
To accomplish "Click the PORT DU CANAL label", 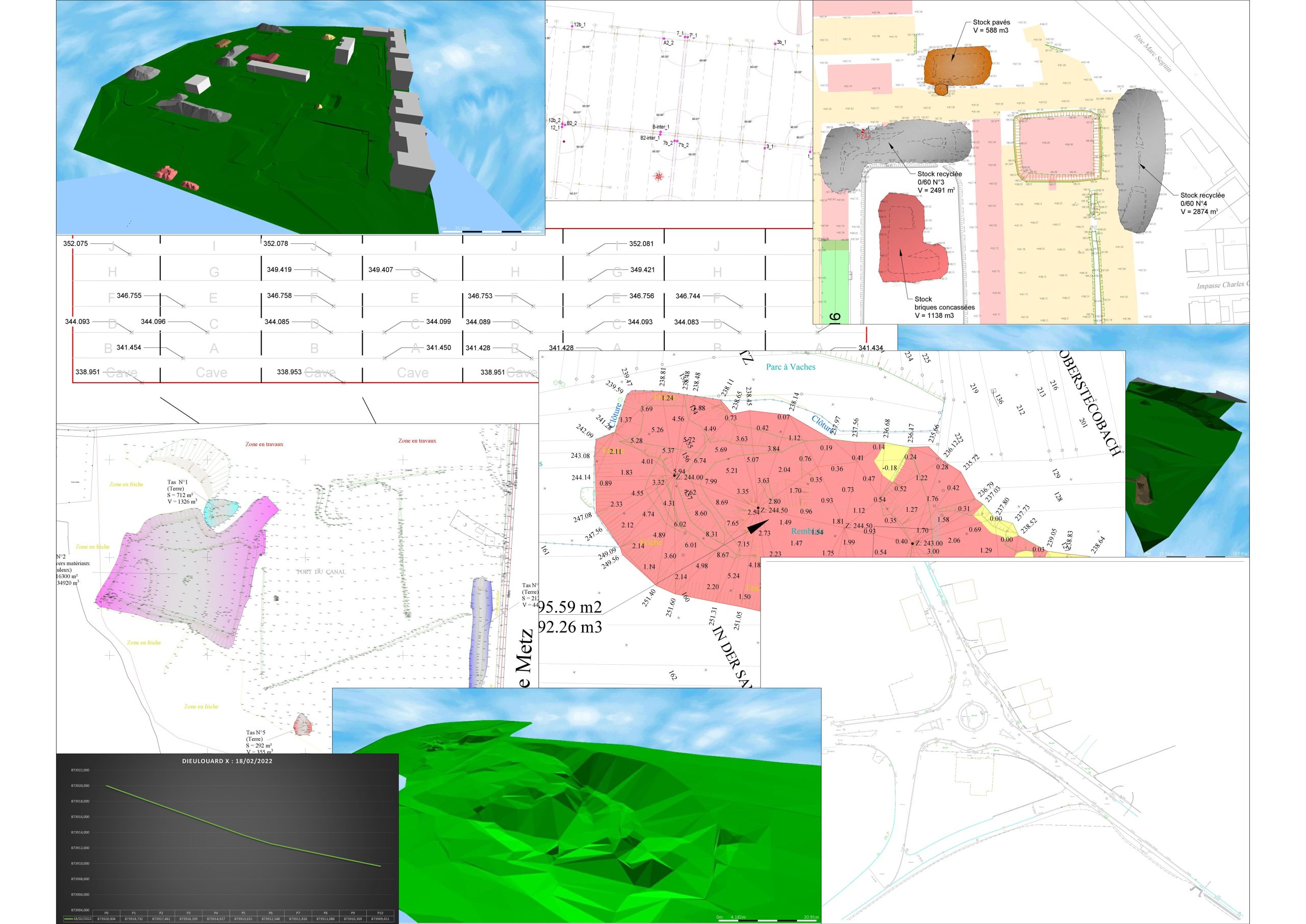I will click(321, 572).
